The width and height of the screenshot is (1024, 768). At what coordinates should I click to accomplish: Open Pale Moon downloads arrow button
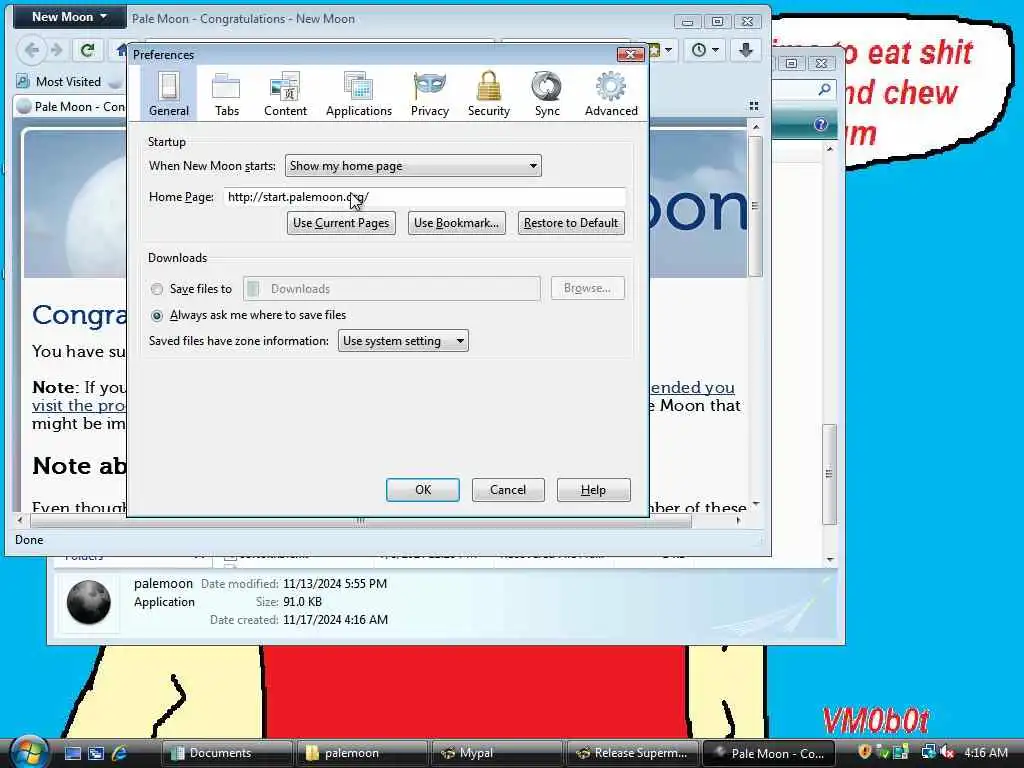coord(745,50)
